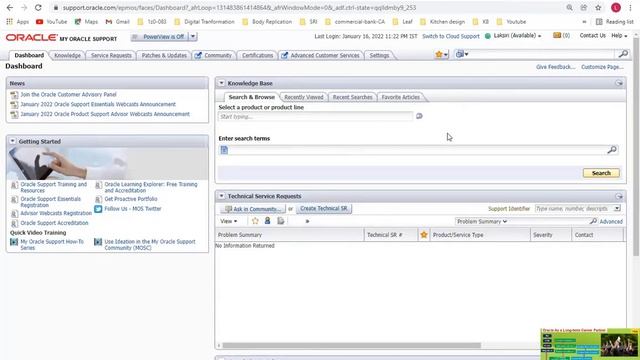Image resolution: width=640 pixels, height=360 pixels.
Task: Open the Advanced Customer Services tab
Action: (x=321, y=55)
